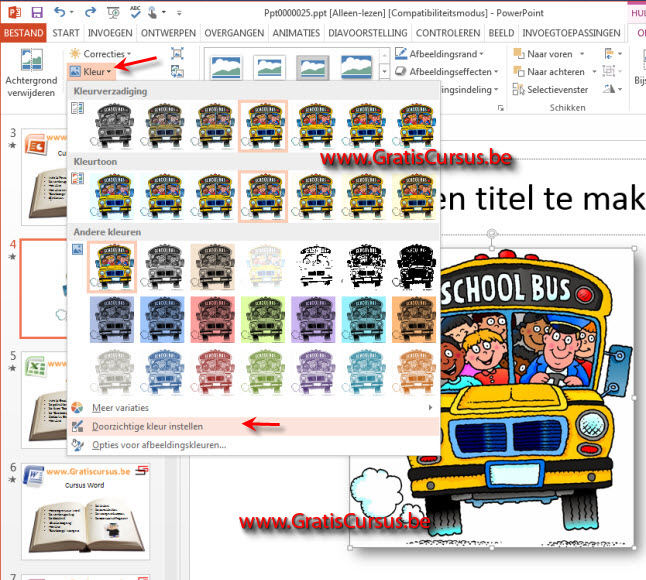Viewport: 646px width, 580px height.
Task: Click Doorzichtige kleur instellen icon
Action: [x=77, y=426]
